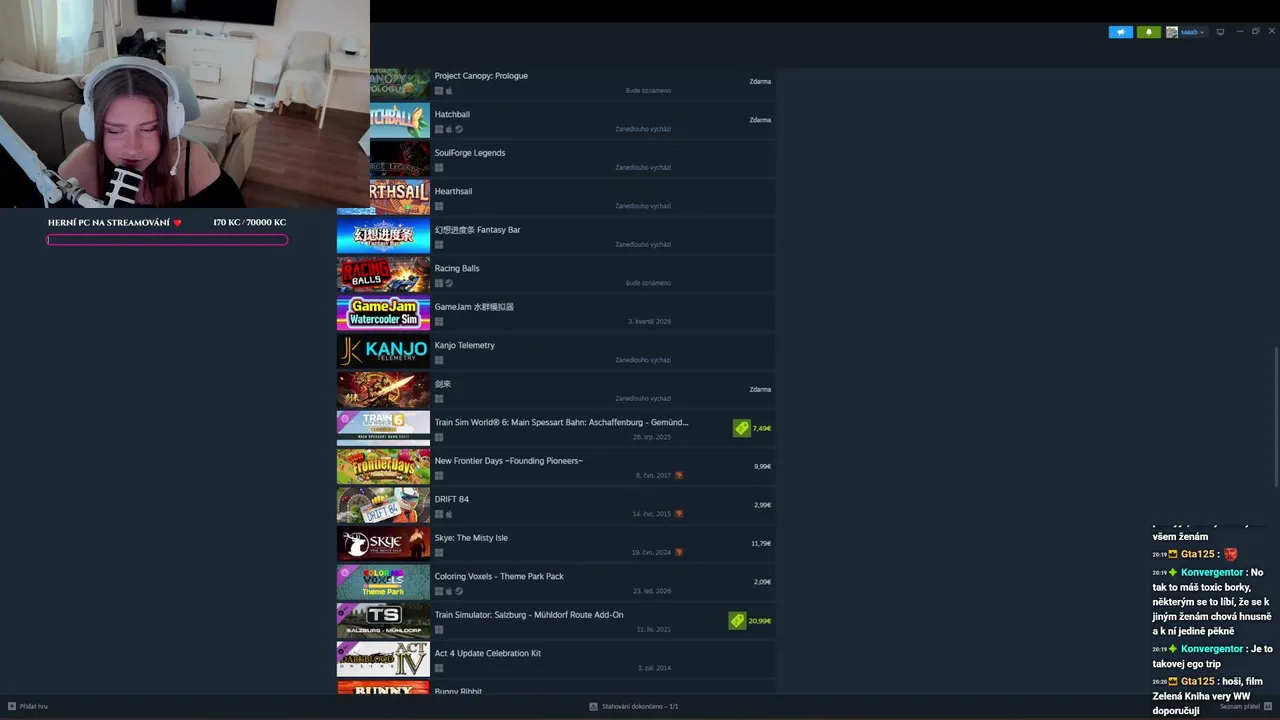Open the Train Simulator Salzburg-Mühldorf thumbnail
Screen dimensions: 1280x720
tap(383, 621)
